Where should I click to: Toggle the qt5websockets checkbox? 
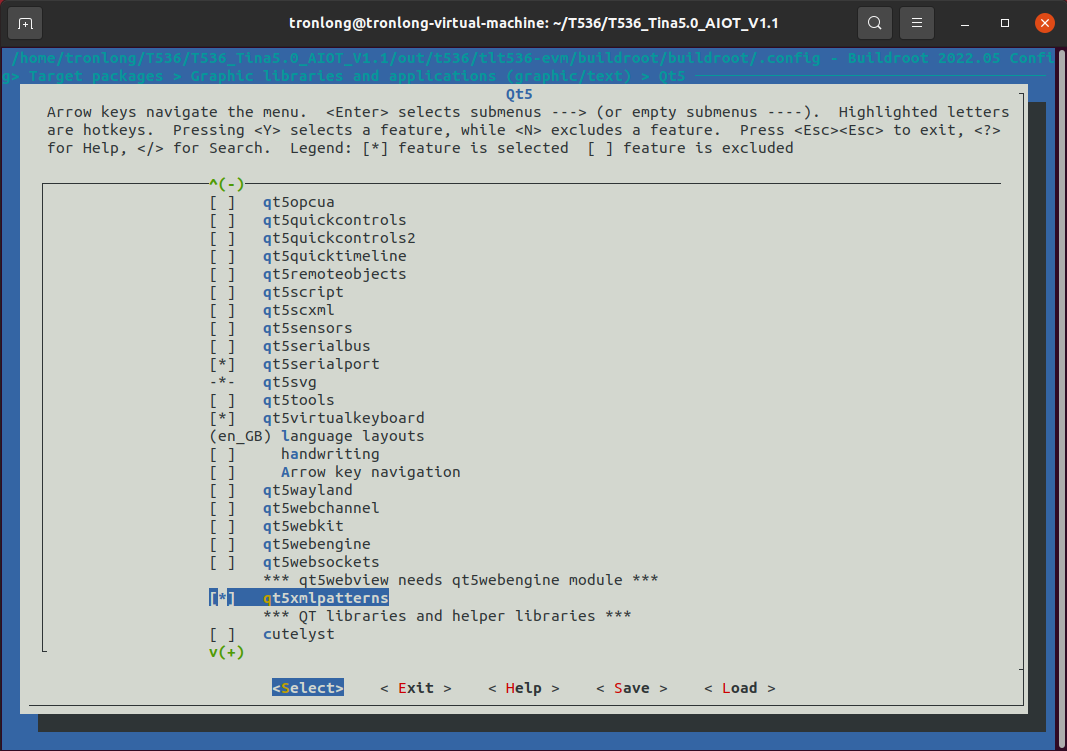click(x=223, y=563)
